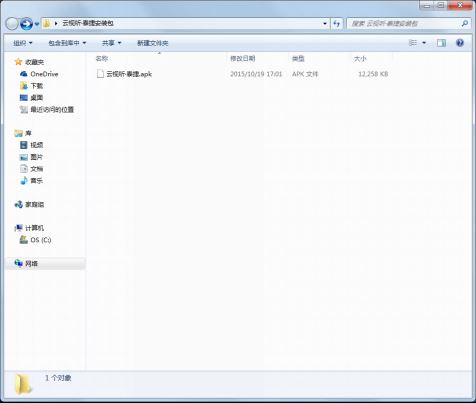The height and width of the screenshot is (403, 476).
Task: Open Downloads (下载) in sidebar
Action: pyautogui.click(x=37, y=86)
